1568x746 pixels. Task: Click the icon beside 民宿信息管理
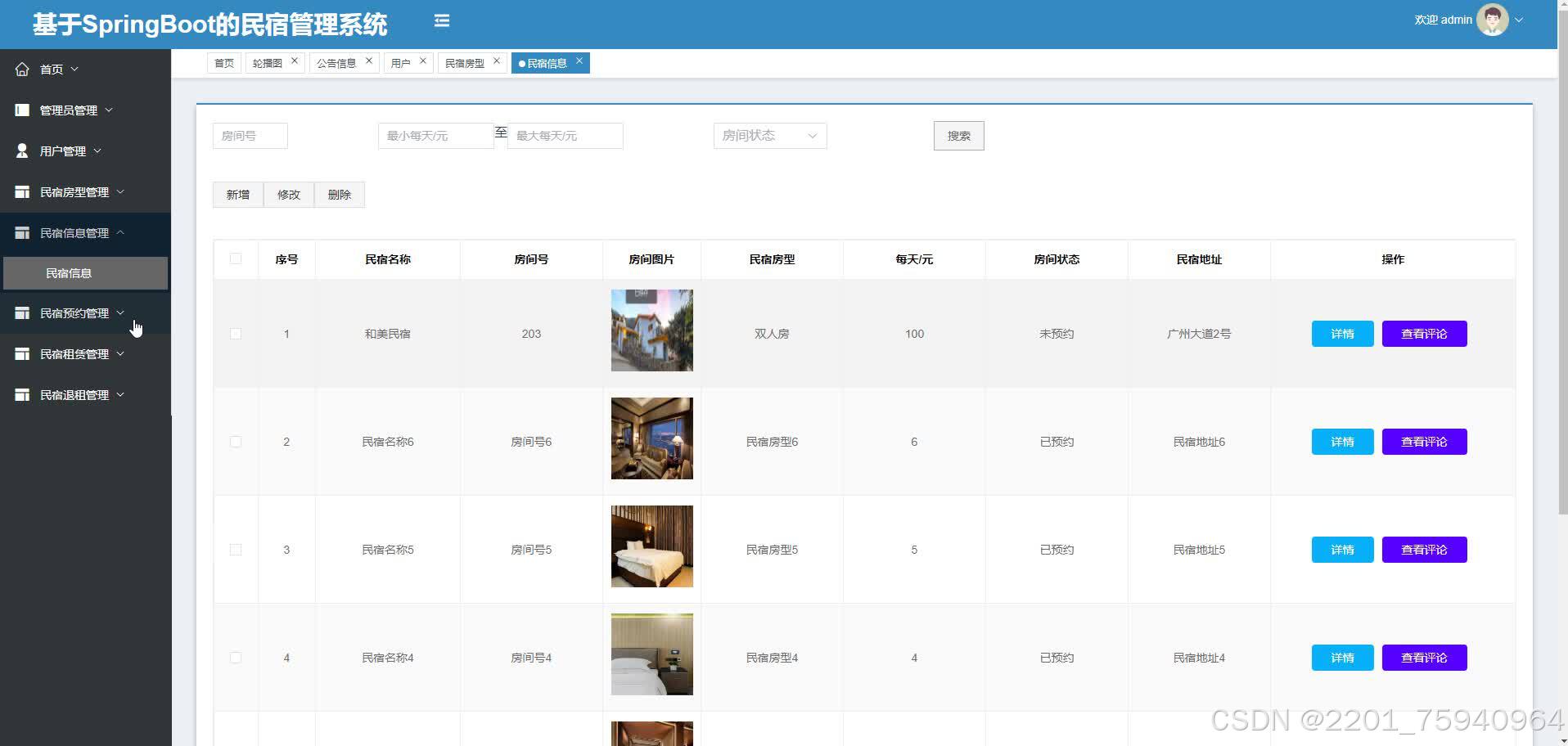22,233
